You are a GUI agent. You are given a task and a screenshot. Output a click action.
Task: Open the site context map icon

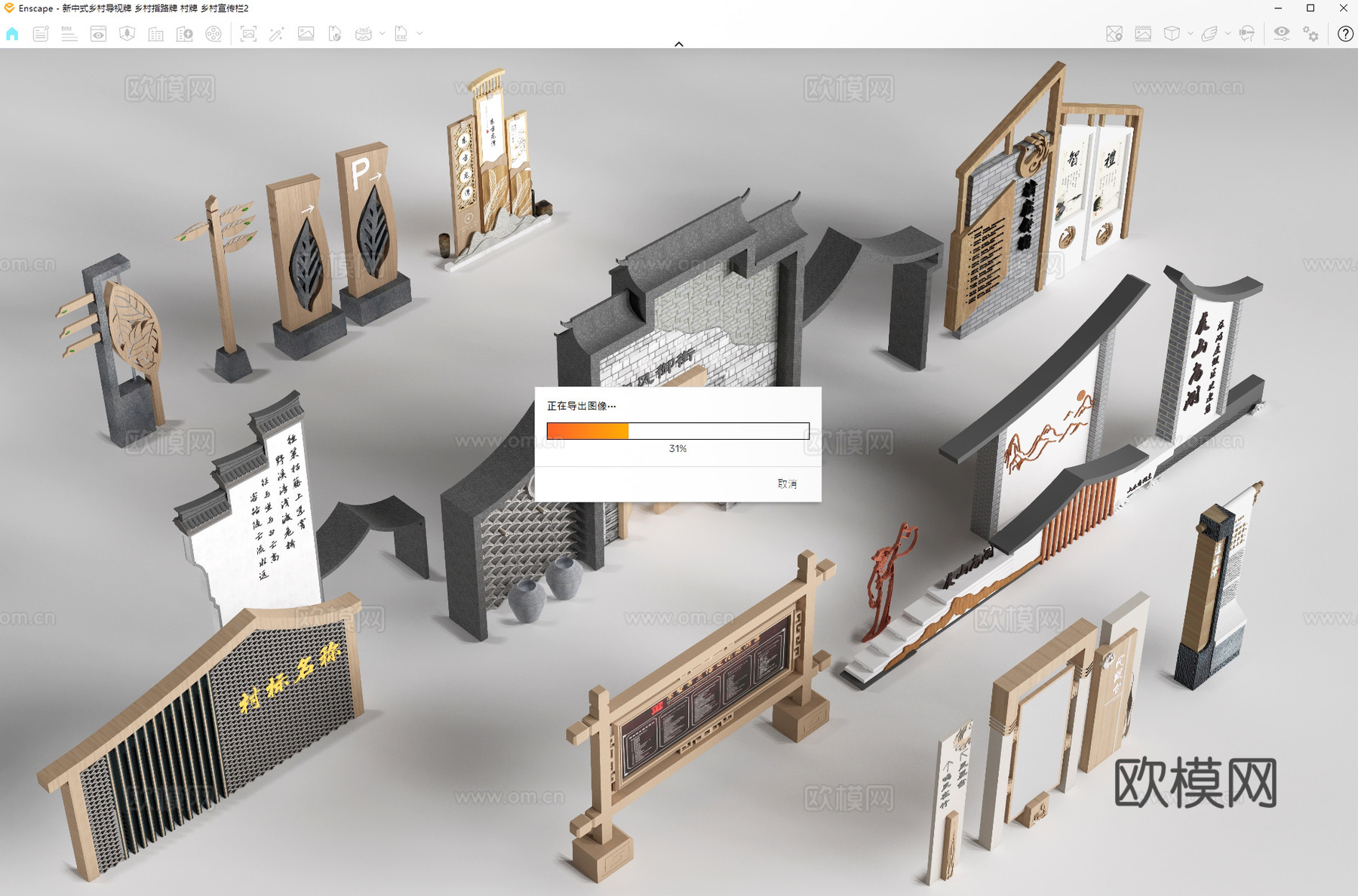click(x=127, y=34)
